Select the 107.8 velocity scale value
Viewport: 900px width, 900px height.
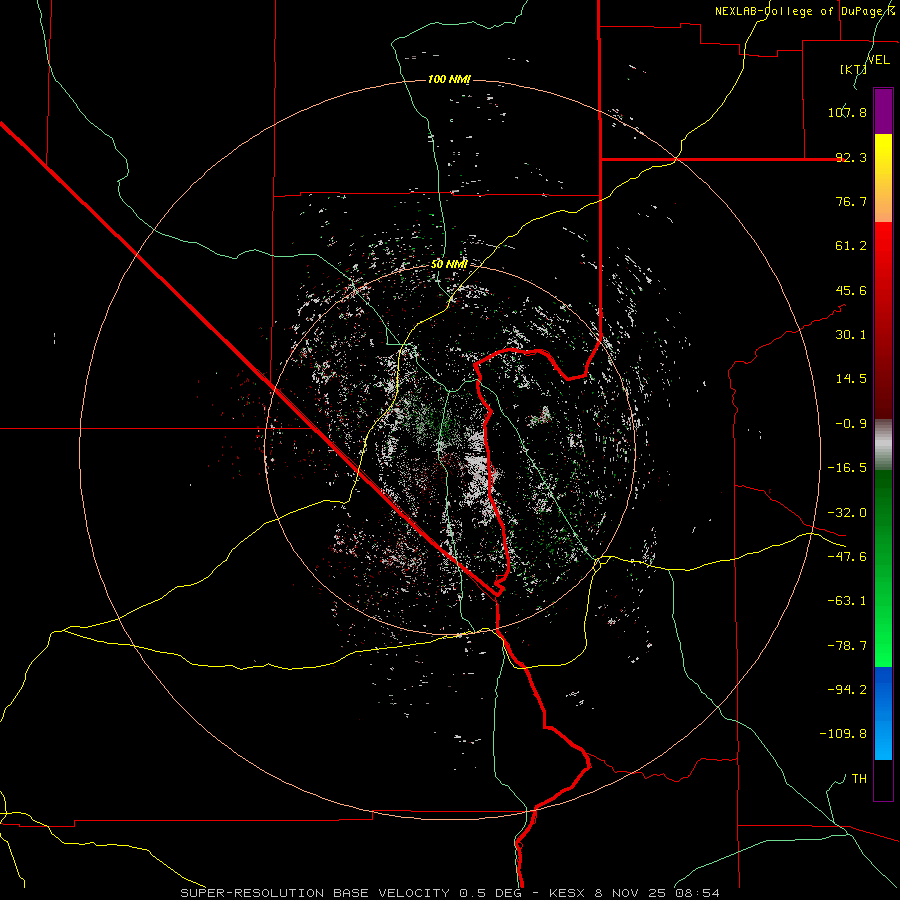coord(847,112)
